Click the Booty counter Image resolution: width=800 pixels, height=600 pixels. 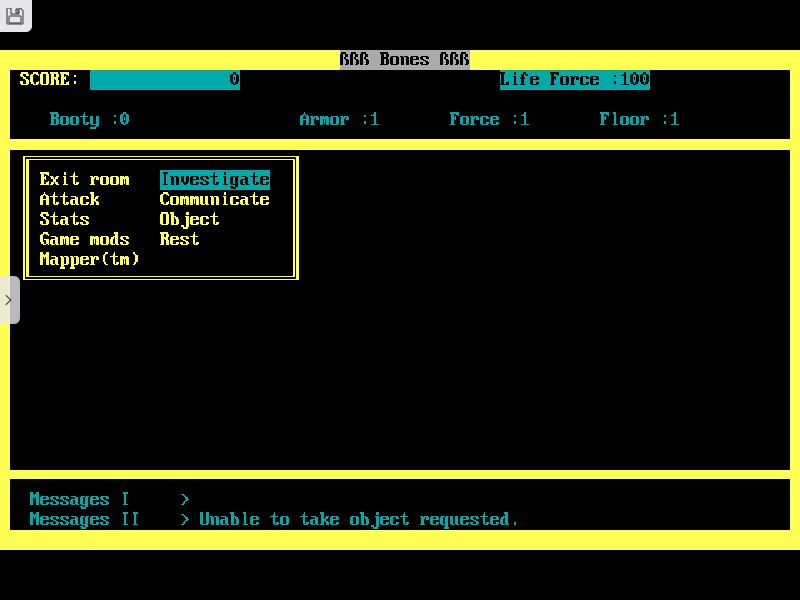tap(89, 119)
